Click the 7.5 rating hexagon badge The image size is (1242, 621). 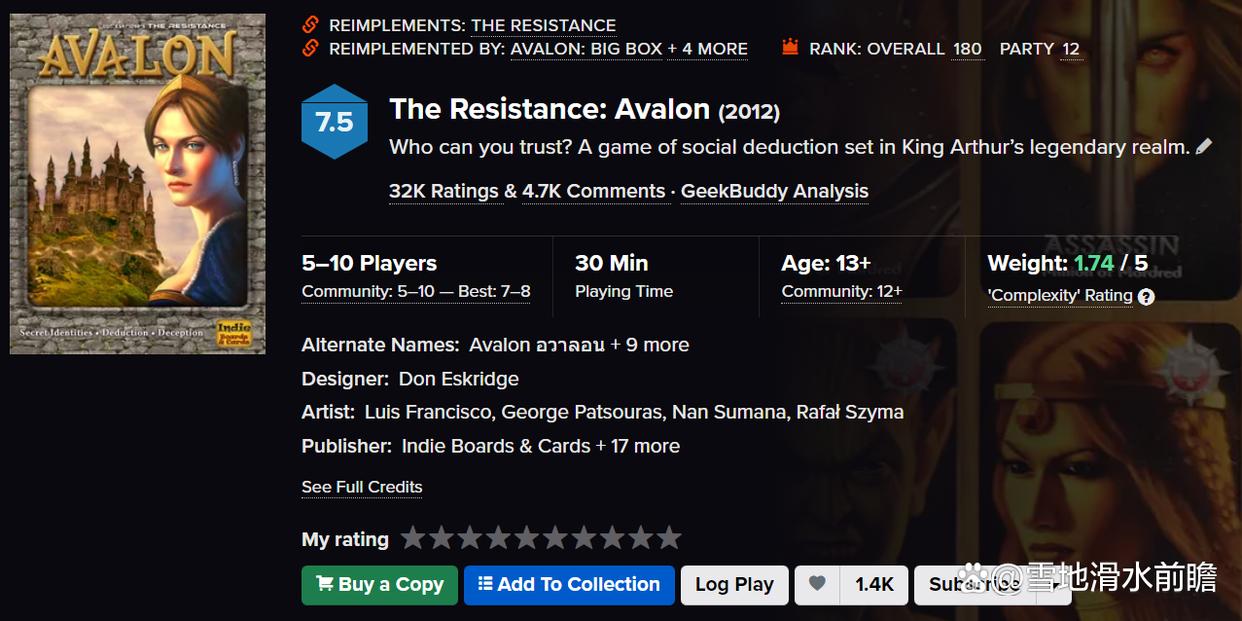tap(334, 122)
